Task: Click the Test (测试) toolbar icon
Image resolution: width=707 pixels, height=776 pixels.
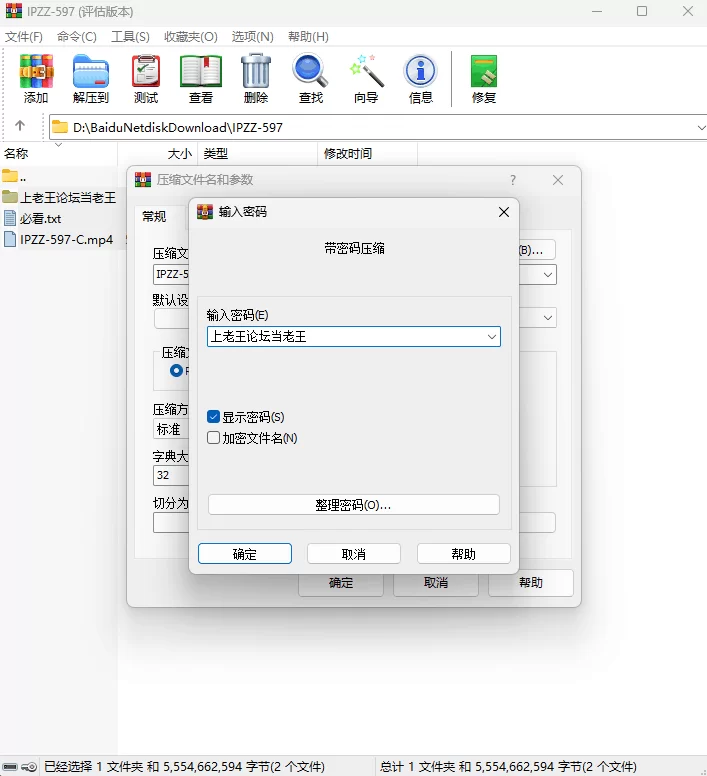Action: tap(146, 79)
